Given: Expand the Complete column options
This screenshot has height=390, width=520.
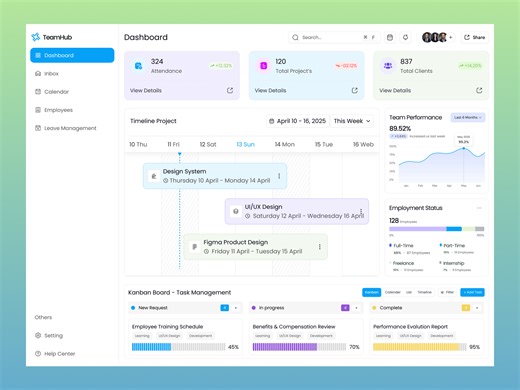Looking at the screenshot, I should (x=477, y=308).
